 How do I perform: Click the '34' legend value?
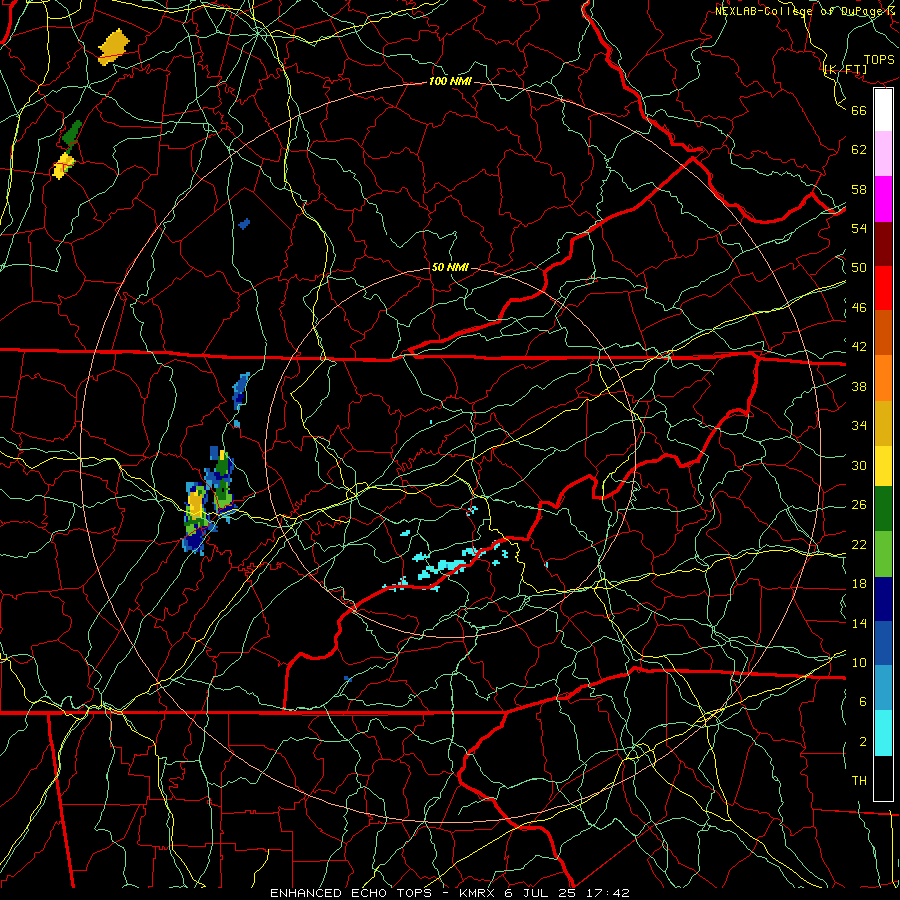click(859, 426)
